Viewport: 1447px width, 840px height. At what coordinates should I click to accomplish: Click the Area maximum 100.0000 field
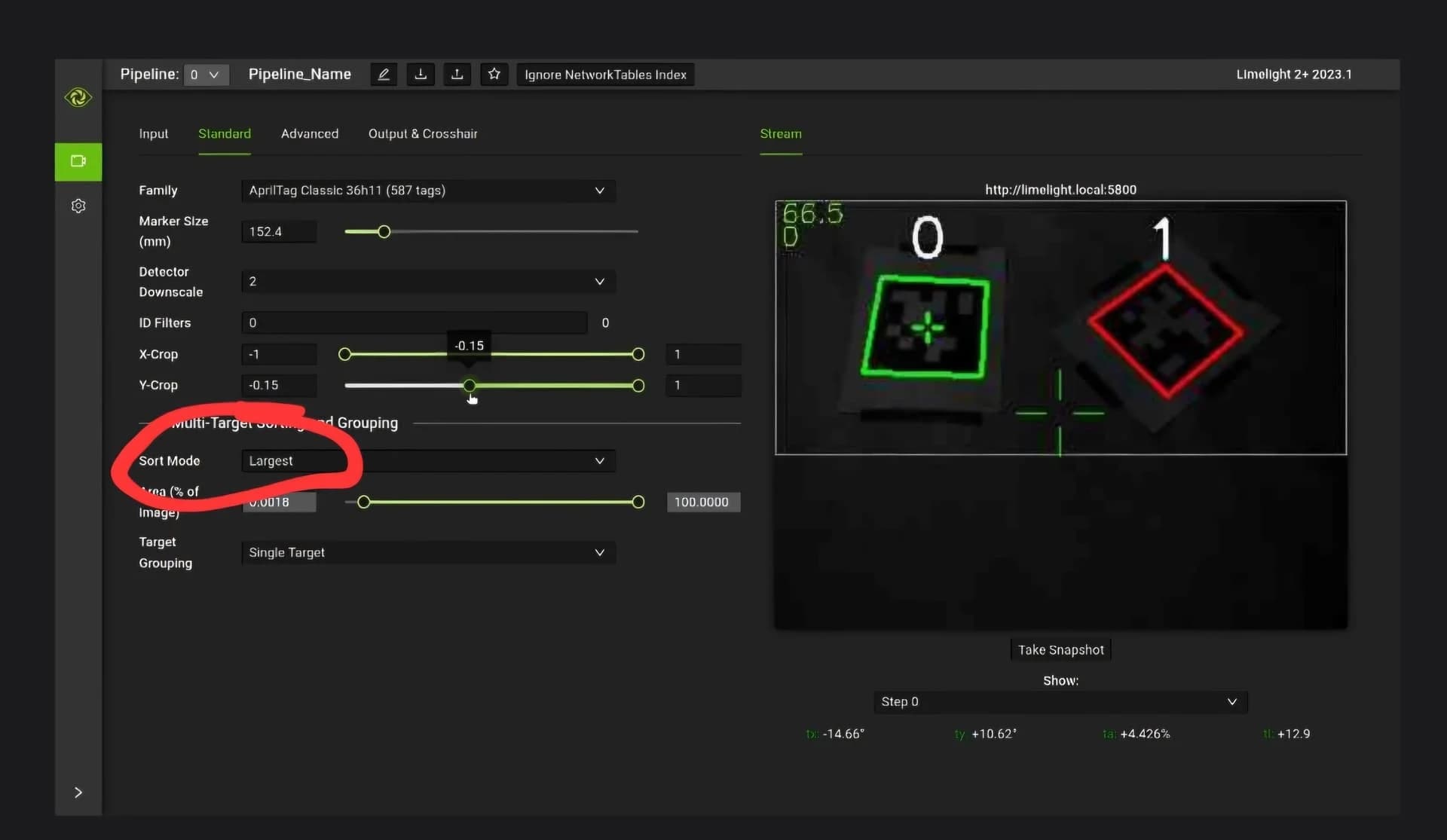click(x=703, y=502)
